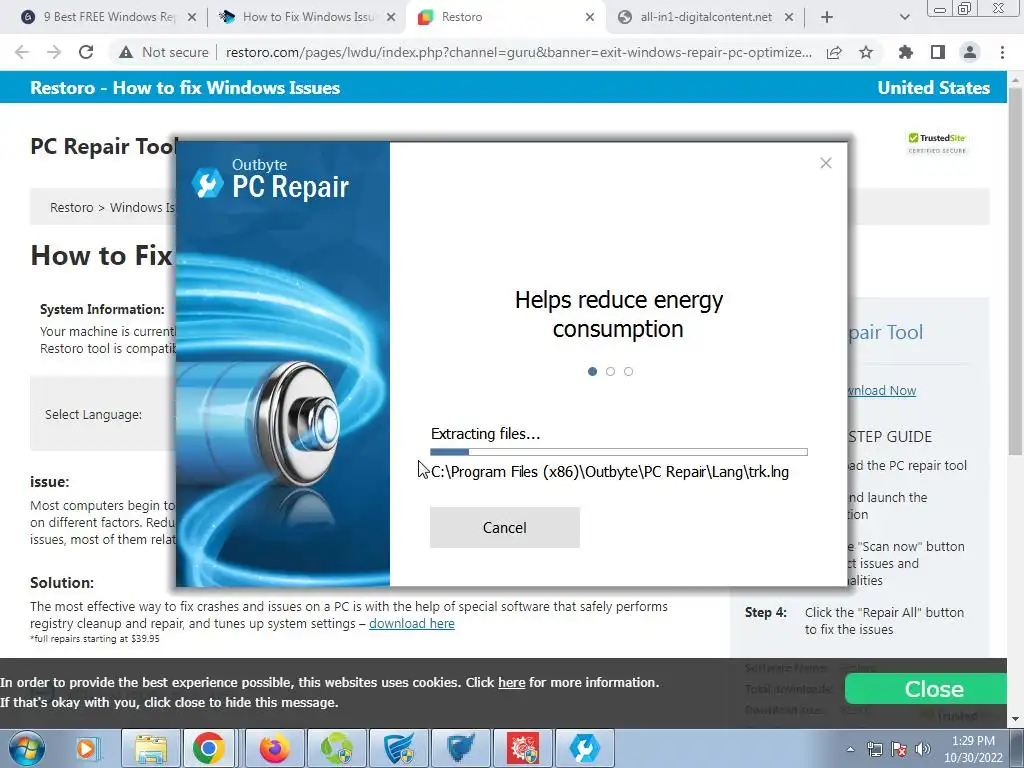Open the clock showing 1:29 PM
This screenshot has height=768, width=1024.
973,749
